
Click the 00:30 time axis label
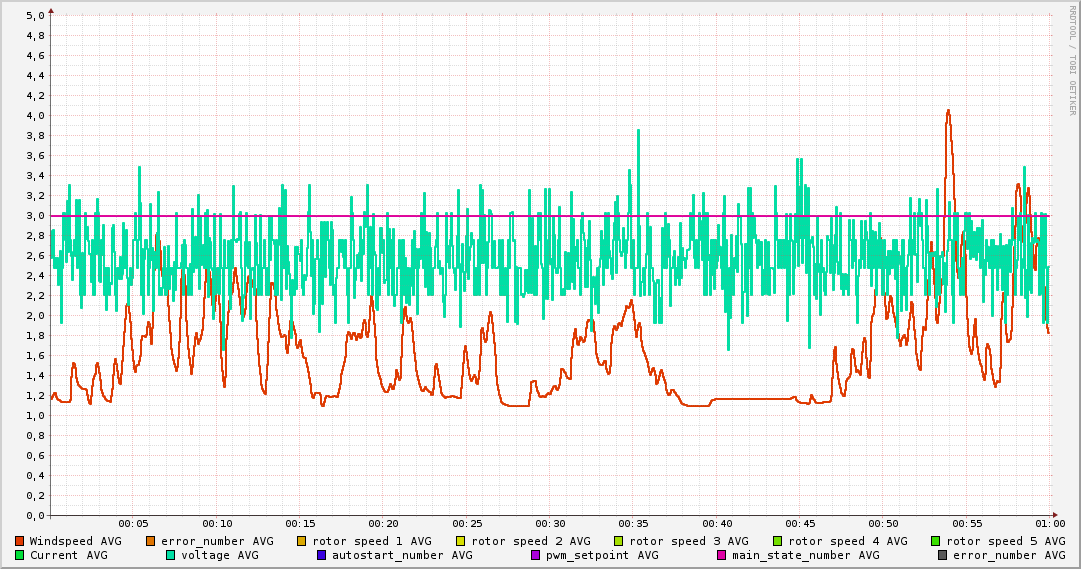[x=550, y=524]
